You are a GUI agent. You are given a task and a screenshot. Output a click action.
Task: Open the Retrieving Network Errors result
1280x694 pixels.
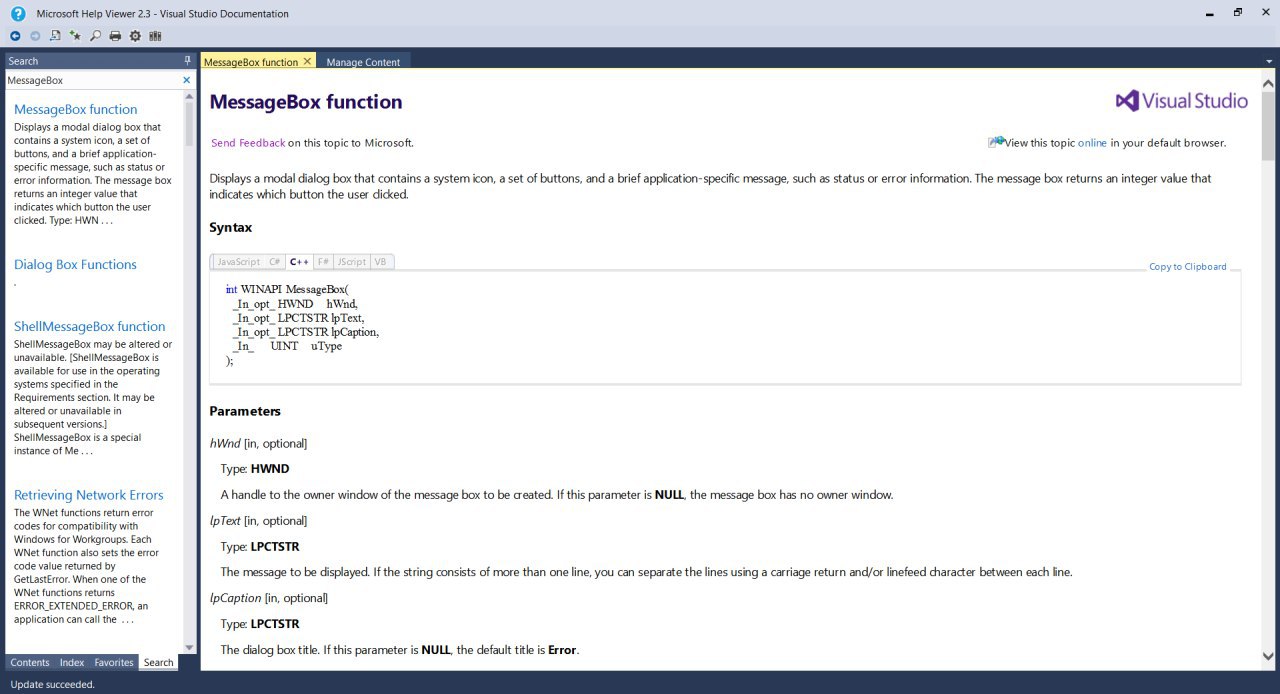(x=89, y=495)
